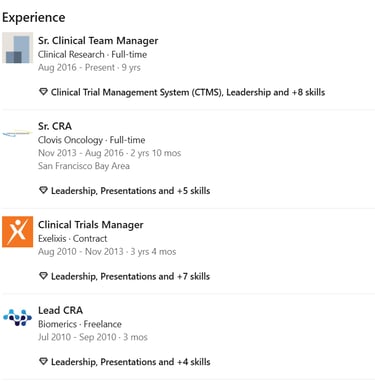The width and height of the screenshot is (375, 389).
Task: Click the skills diamond icon under Clinical Trials Manager
Action: 43,276
